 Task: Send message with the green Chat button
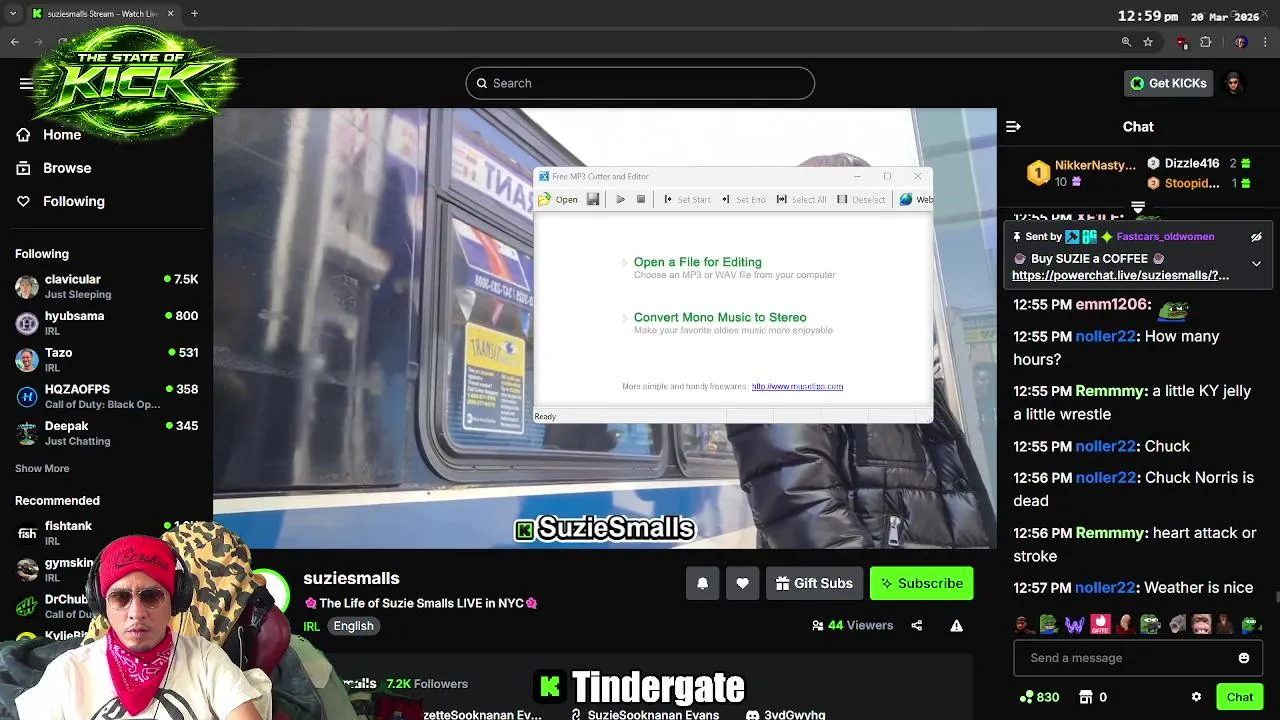pos(1240,697)
